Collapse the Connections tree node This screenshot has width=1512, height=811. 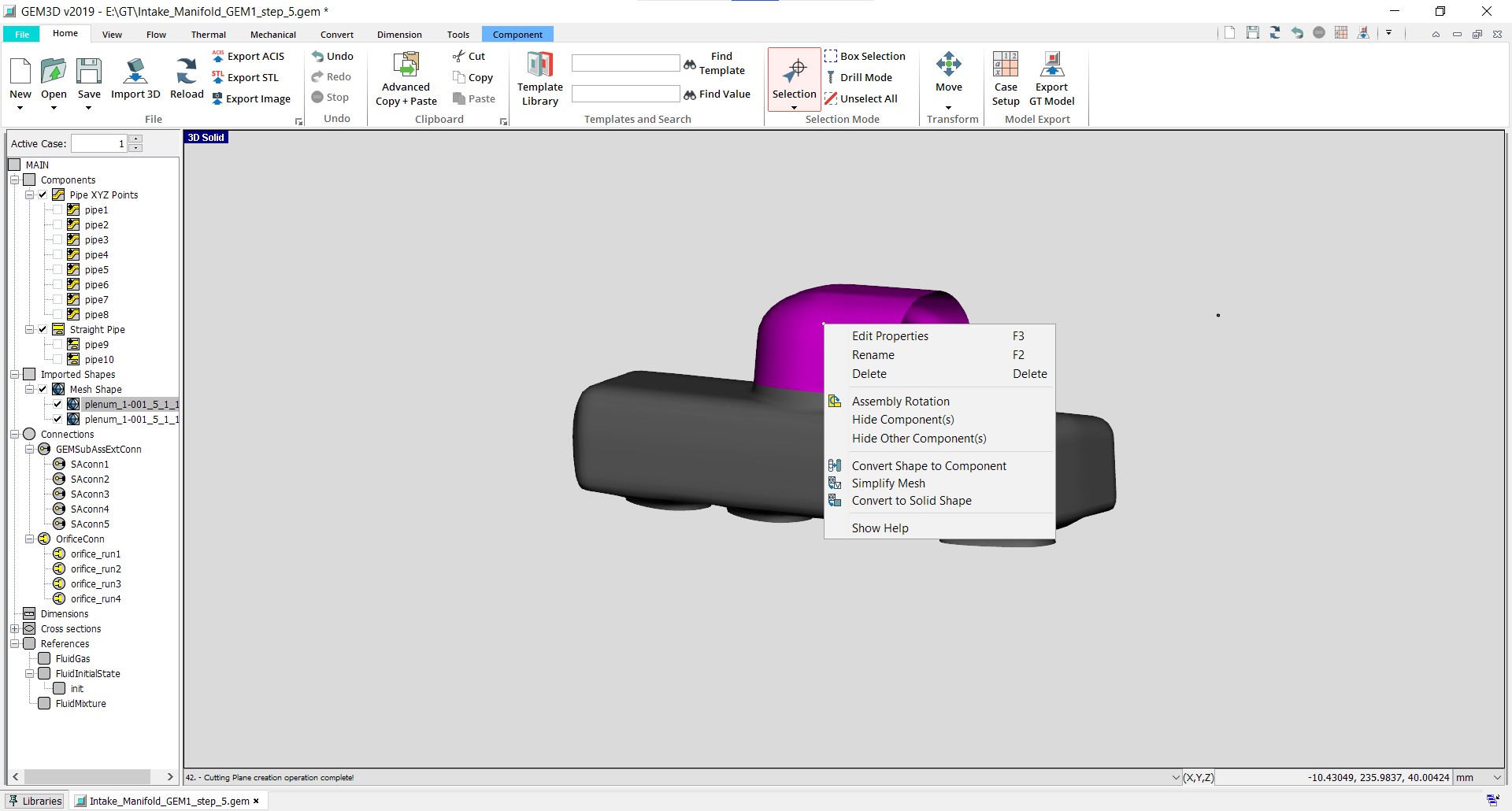tap(14, 434)
